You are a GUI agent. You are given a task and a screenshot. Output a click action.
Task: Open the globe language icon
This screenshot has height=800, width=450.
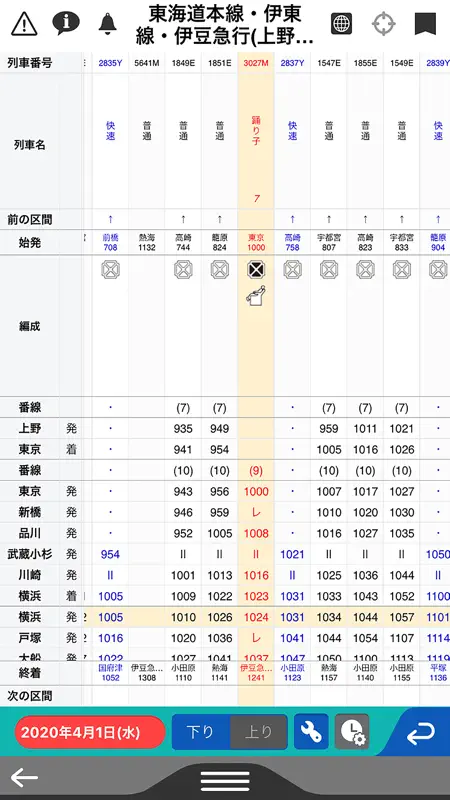pyautogui.click(x=341, y=23)
